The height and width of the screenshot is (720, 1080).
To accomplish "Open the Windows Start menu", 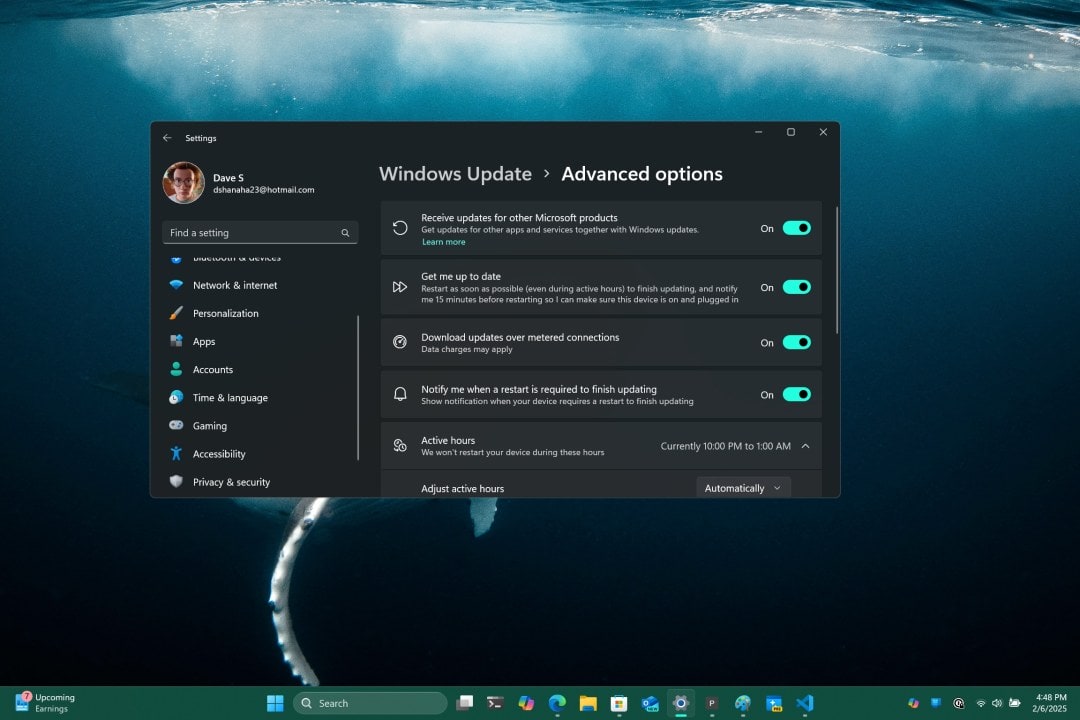I will click(274, 702).
